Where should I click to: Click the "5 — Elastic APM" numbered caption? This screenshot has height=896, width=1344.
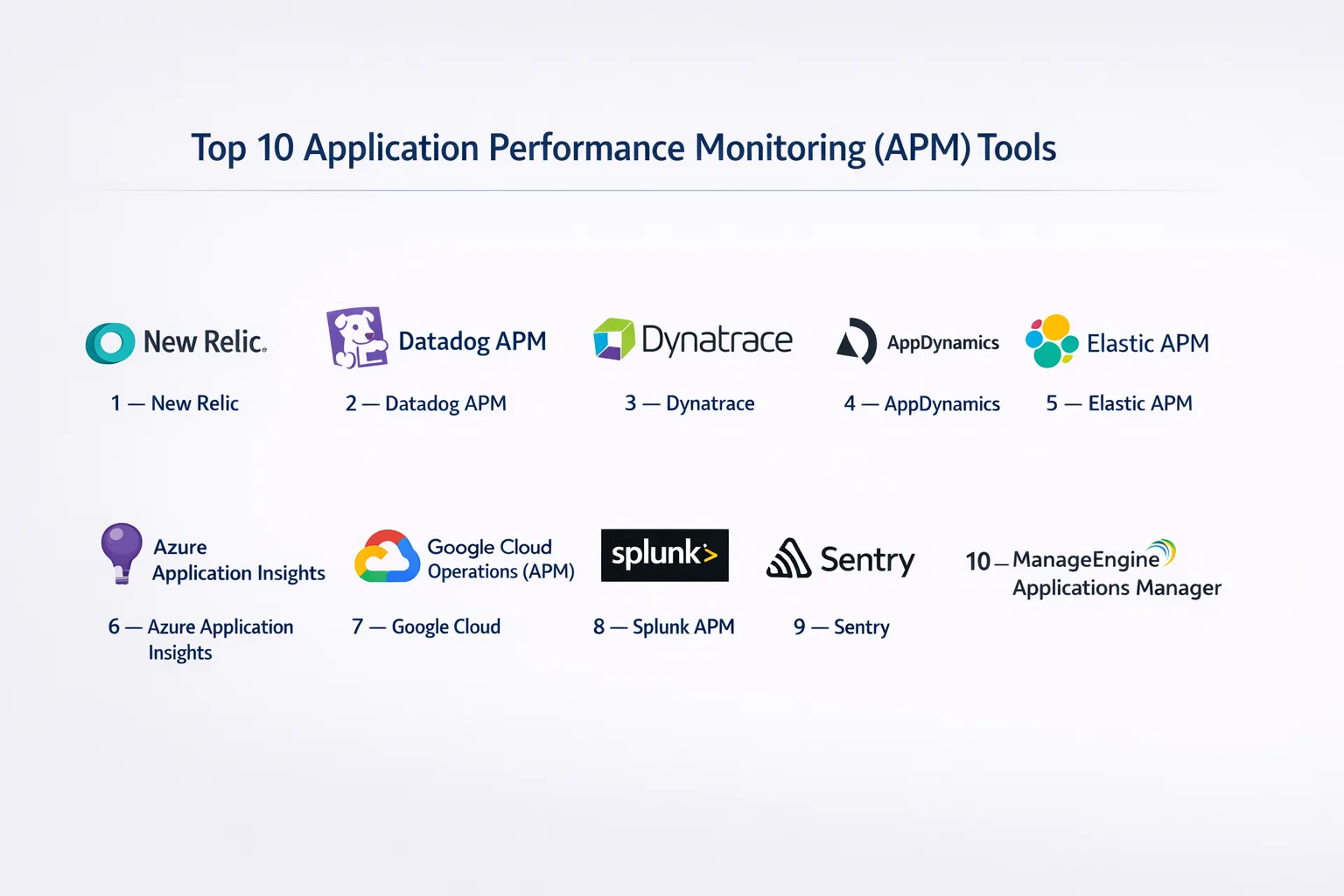[1119, 403]
